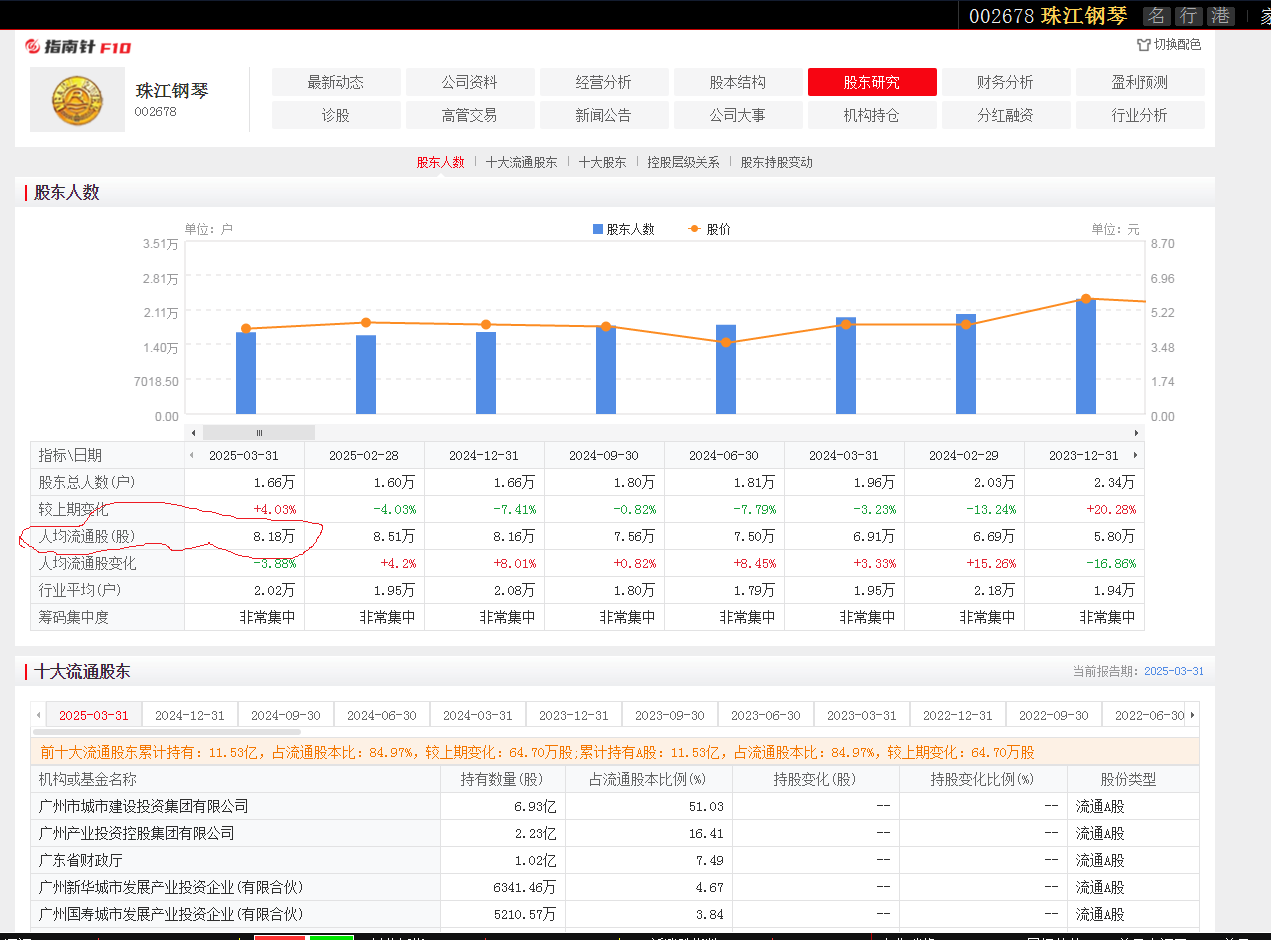Open the 行业分析 tab
The image size is (1271, 940).
point(1140,115)
